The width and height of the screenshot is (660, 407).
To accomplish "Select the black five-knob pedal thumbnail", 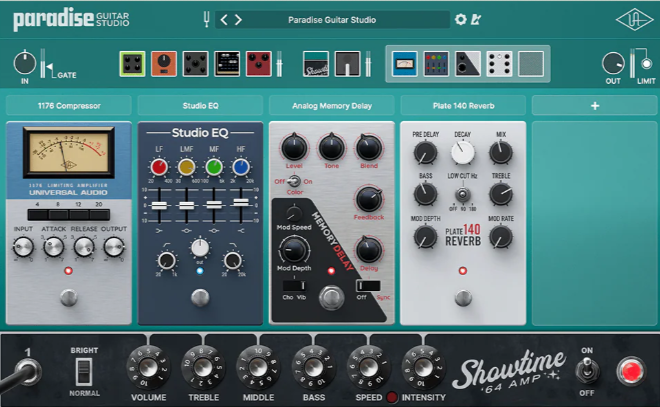I will tap(195, 64).
